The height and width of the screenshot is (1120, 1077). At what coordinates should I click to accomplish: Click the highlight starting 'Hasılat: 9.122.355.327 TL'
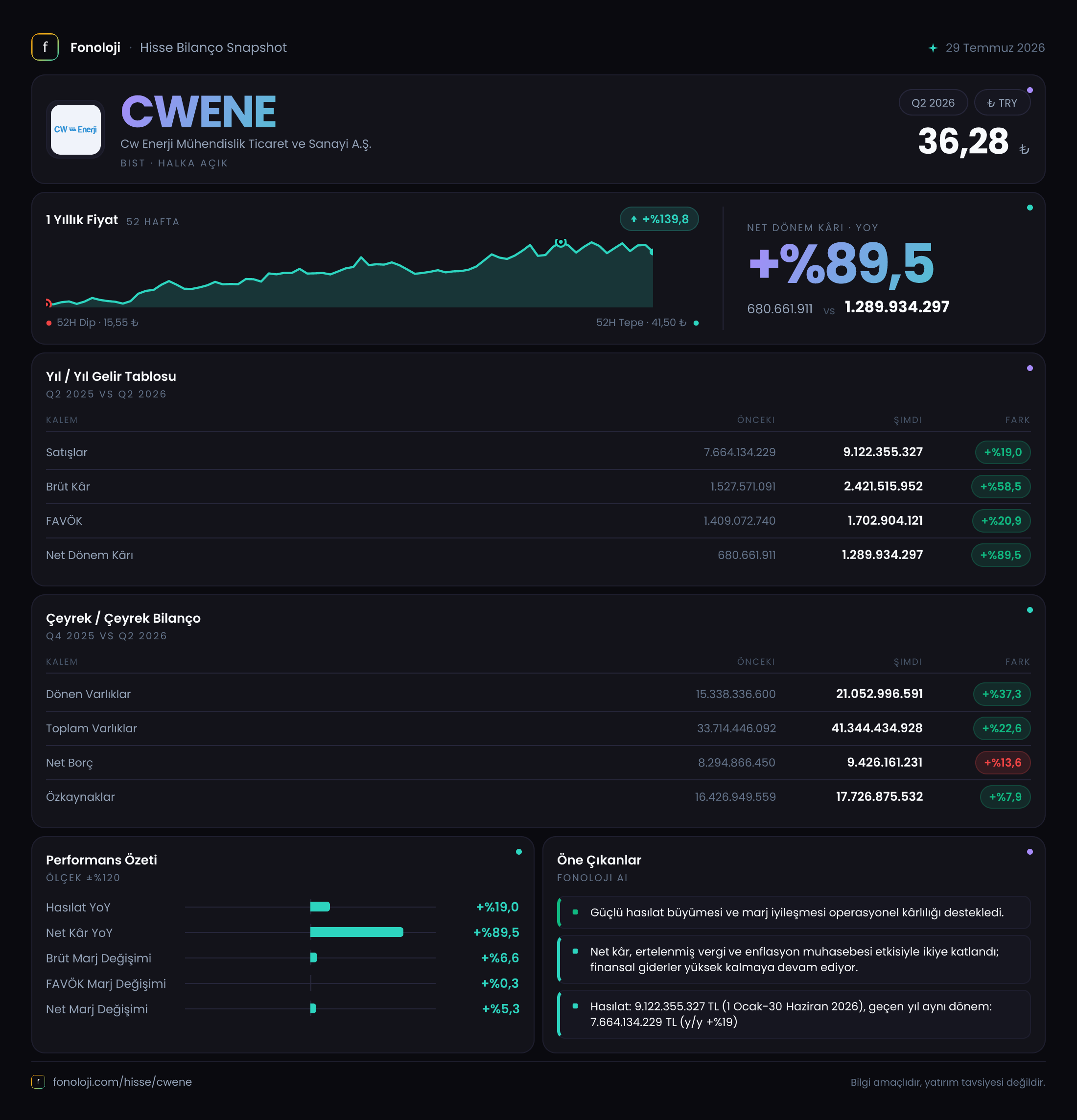pos(794,1014)
